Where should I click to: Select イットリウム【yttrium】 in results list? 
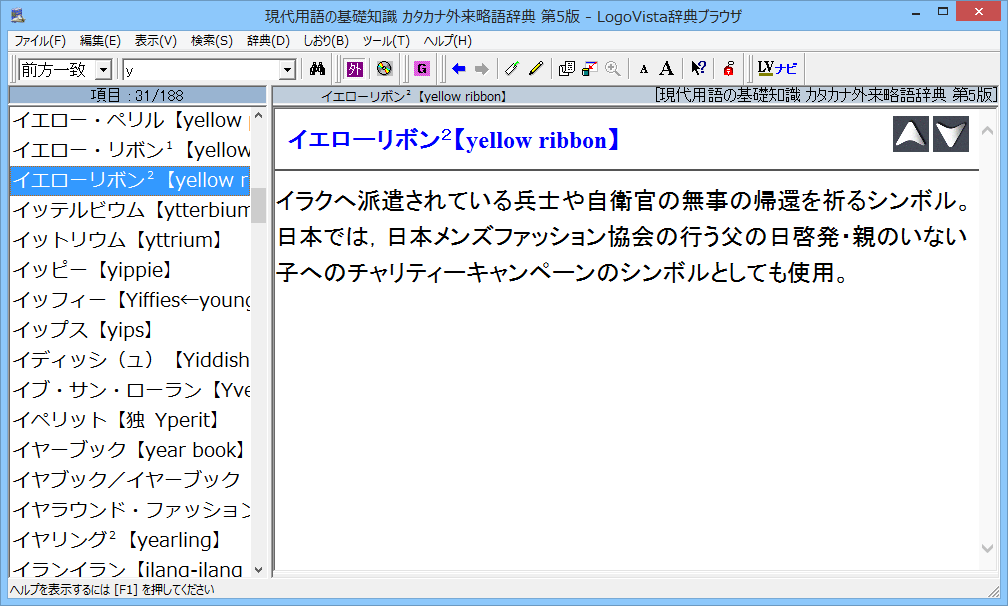click(117, 240)
